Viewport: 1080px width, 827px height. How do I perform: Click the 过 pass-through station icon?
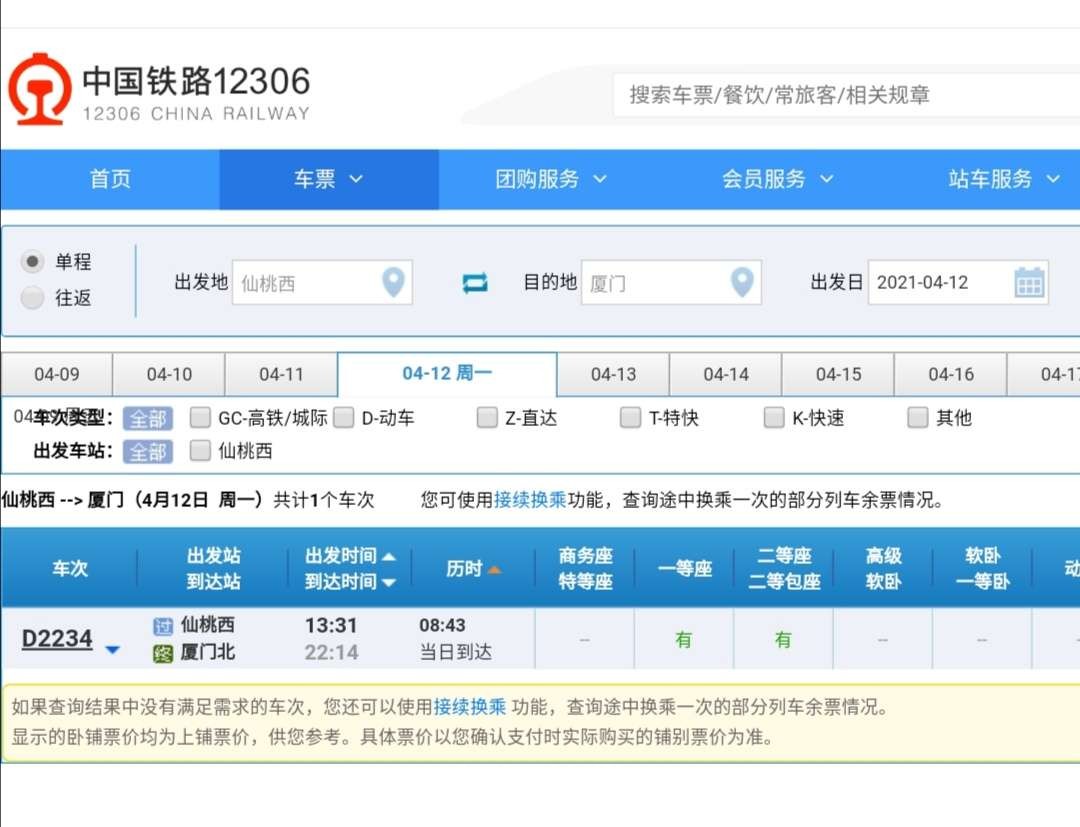pos(163,626)
